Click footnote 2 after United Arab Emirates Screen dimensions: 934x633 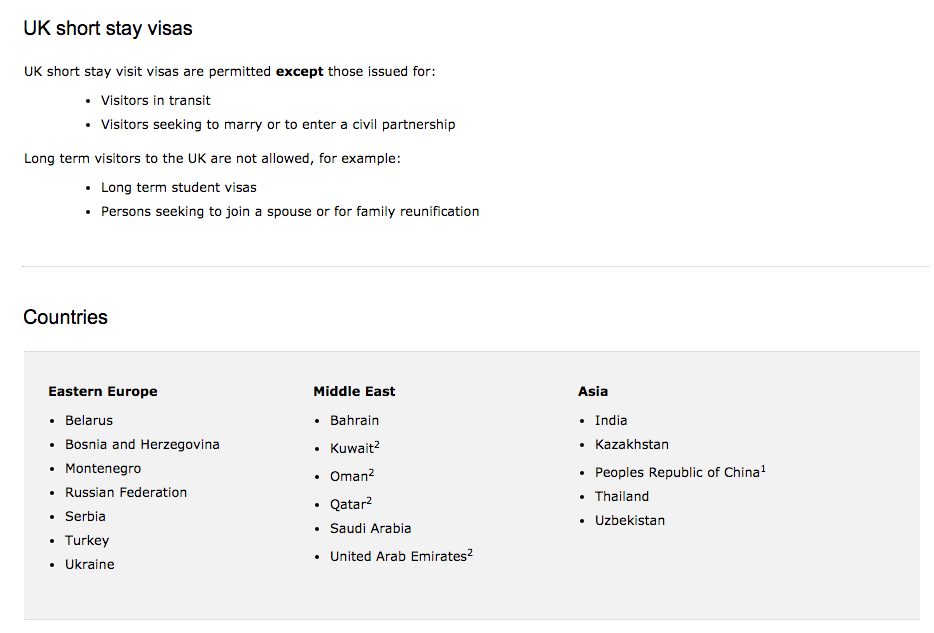(x=470, y=553)
